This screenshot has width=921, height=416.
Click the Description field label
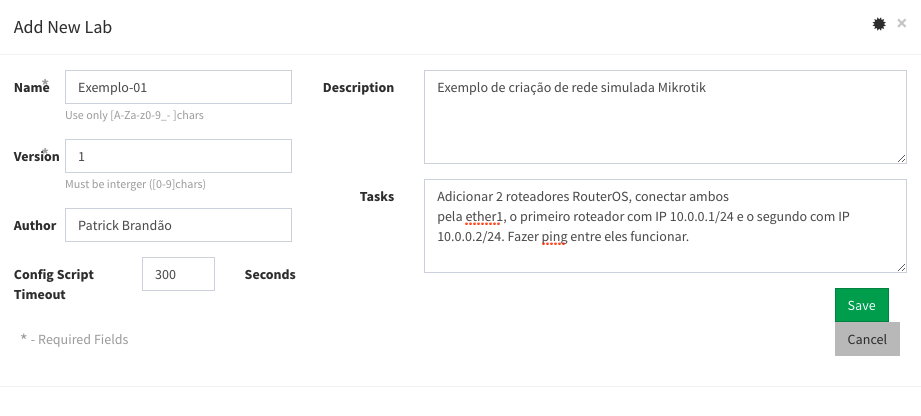coord(358,87)
